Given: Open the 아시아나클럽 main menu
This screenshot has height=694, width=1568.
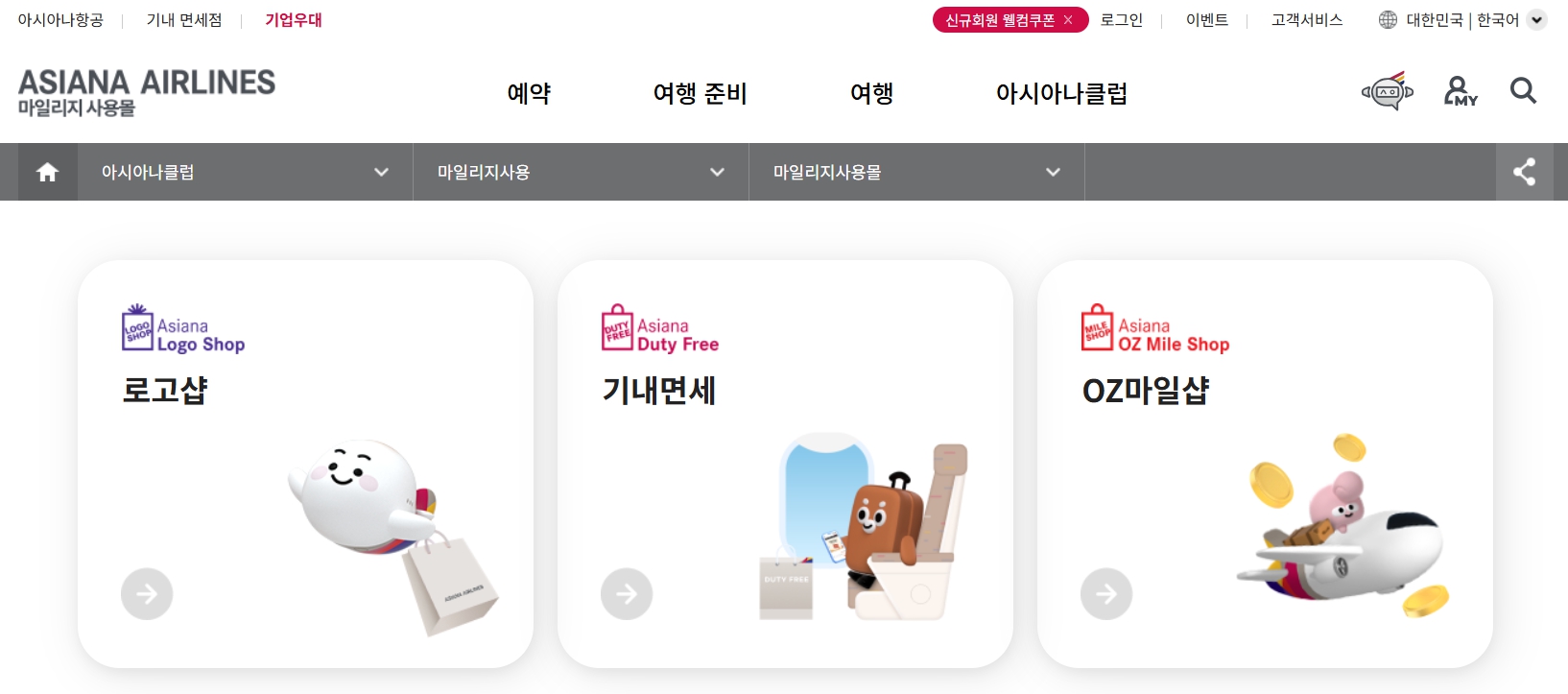Looking at the screenshot, I should pyautogui.click(x=1061, y=93).
